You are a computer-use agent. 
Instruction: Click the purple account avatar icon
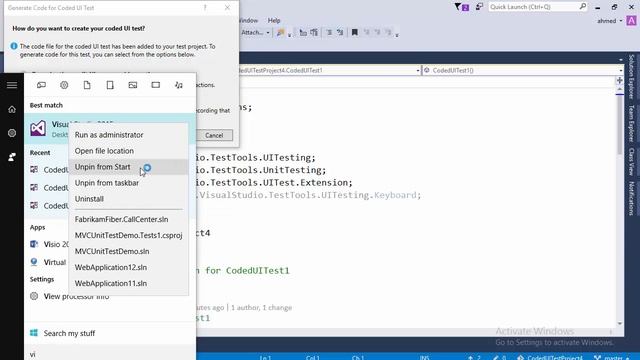(x=631, y=20)
